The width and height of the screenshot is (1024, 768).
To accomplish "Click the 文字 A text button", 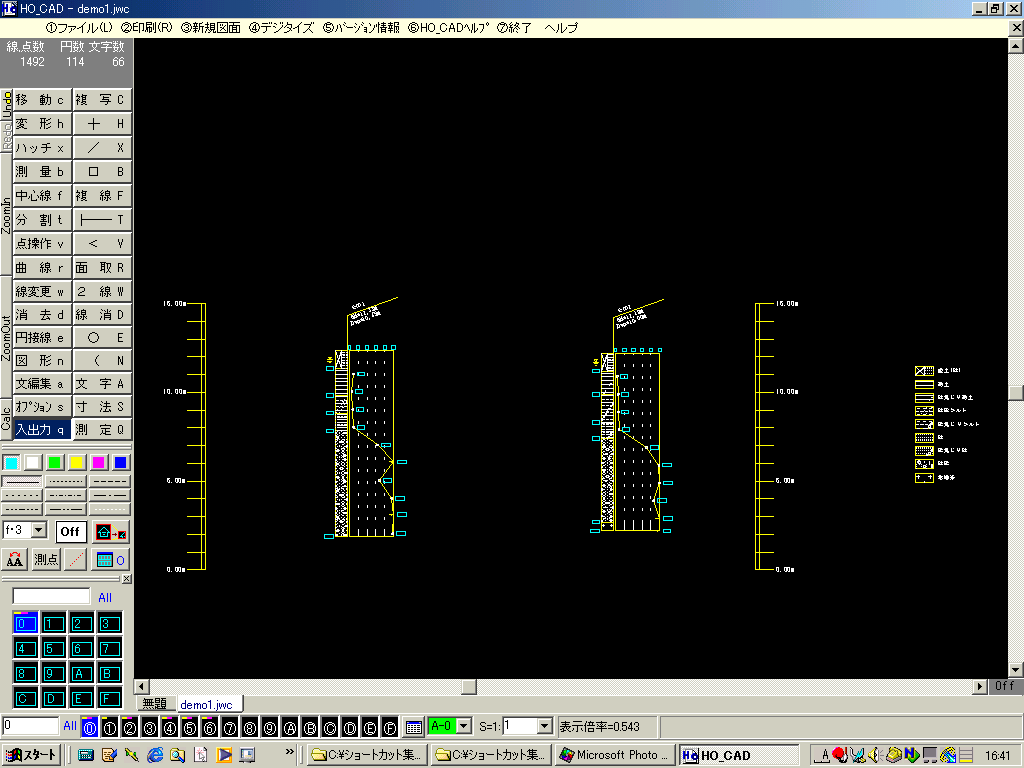I will click(102, 384).
